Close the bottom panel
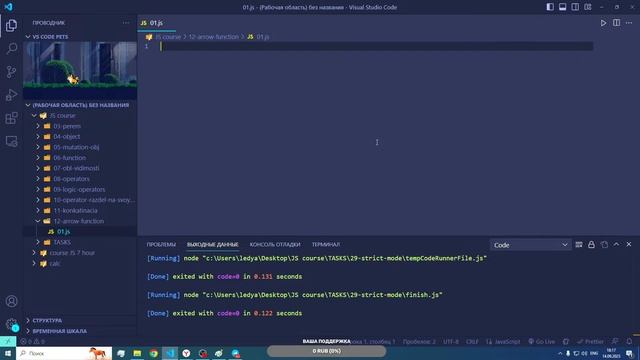 coord(629,244)
